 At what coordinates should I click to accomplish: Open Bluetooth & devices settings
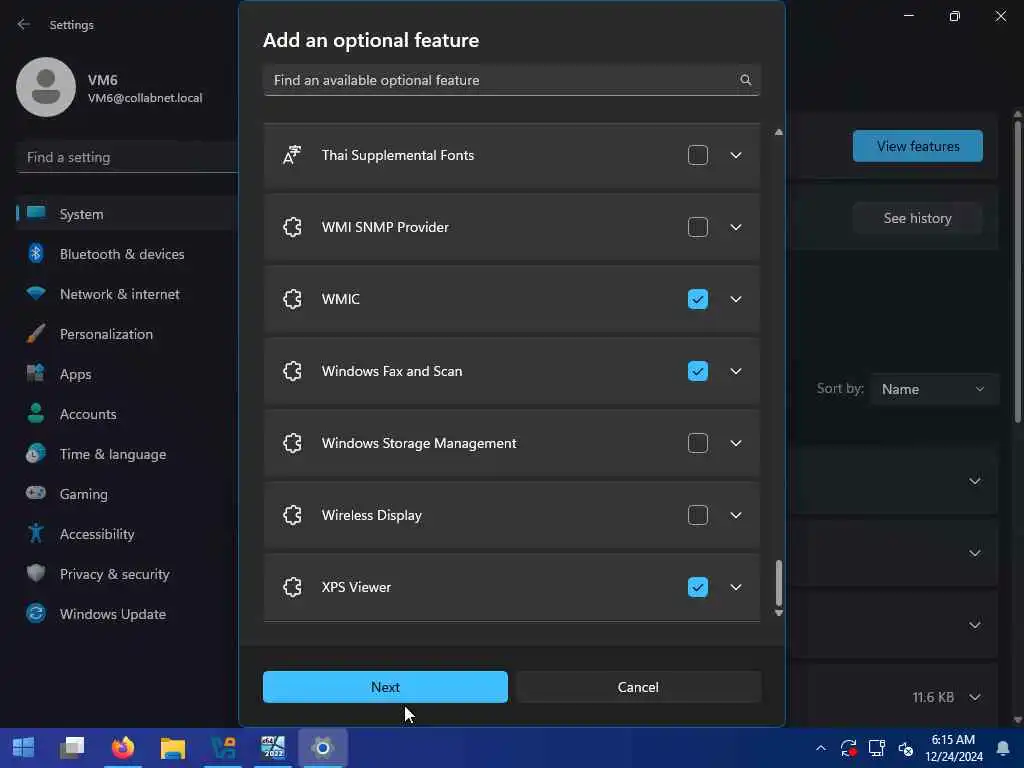tap(127, 254)
